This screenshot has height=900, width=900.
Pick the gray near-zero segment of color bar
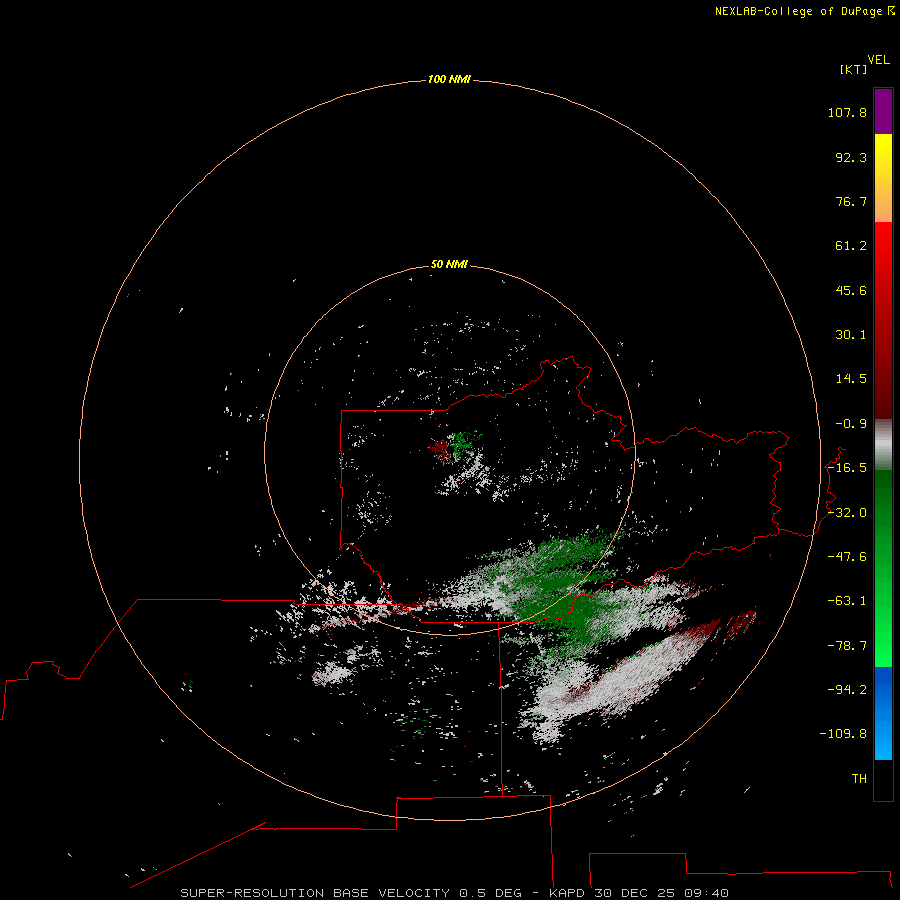pos(883,445)
